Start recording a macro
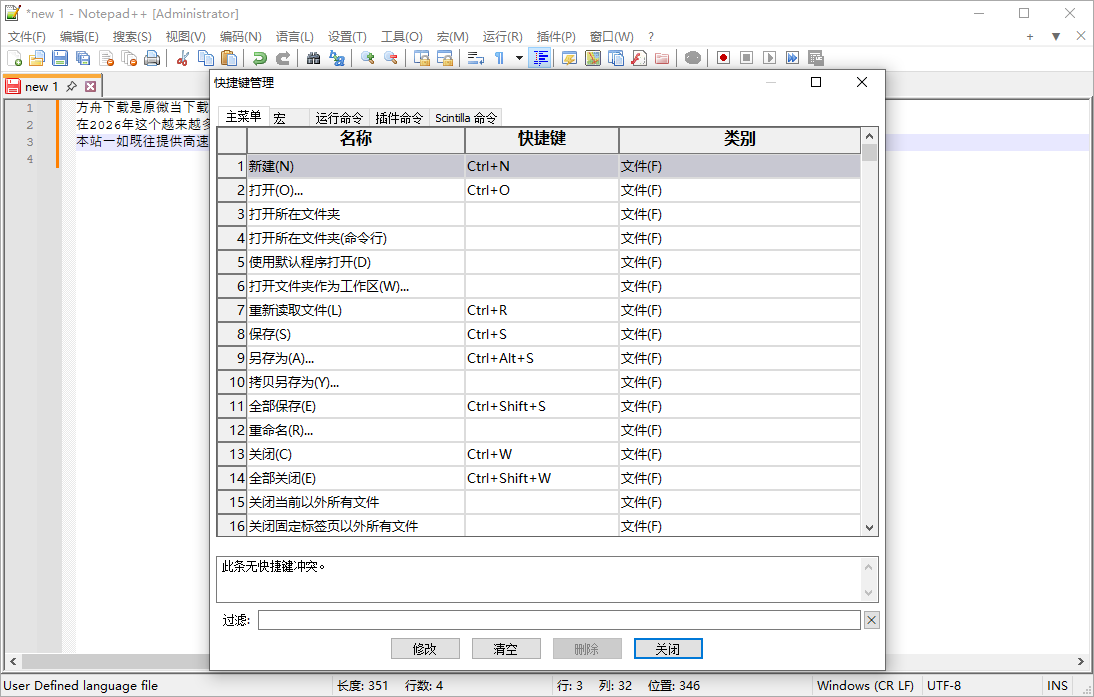The image size is (1094, 697). coord(722,58)
